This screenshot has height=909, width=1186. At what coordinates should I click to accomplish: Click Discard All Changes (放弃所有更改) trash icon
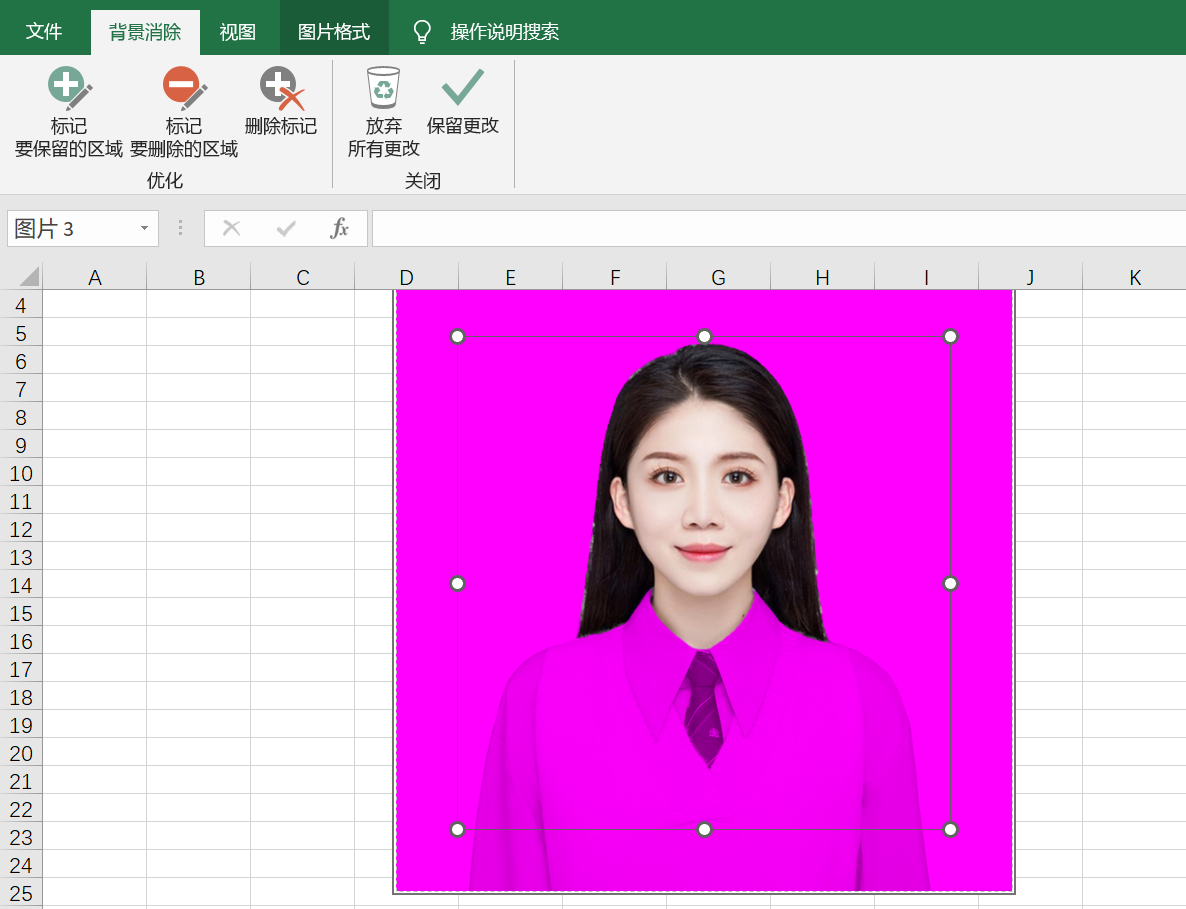pos(383,87)
